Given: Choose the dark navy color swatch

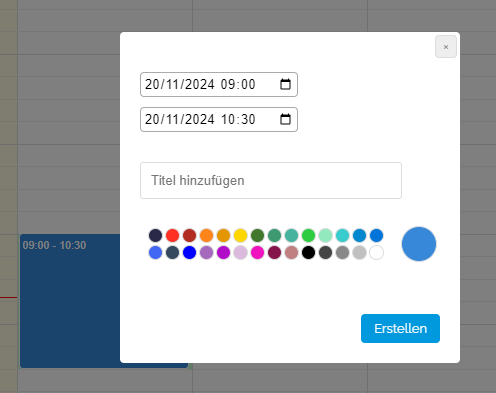Looking at the screenshot, I should pyautogui.click(x=155, y=235).
